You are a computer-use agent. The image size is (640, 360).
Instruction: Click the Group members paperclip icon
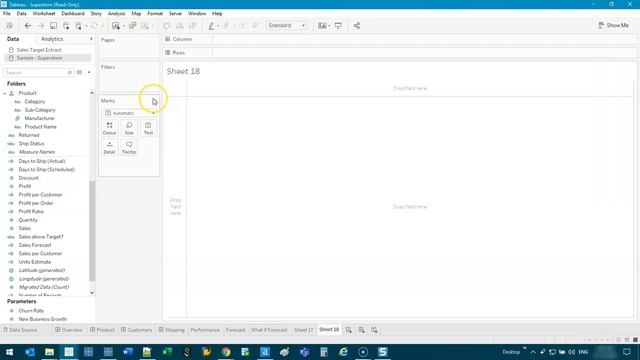pyautogui.click(x=226, y=26)
